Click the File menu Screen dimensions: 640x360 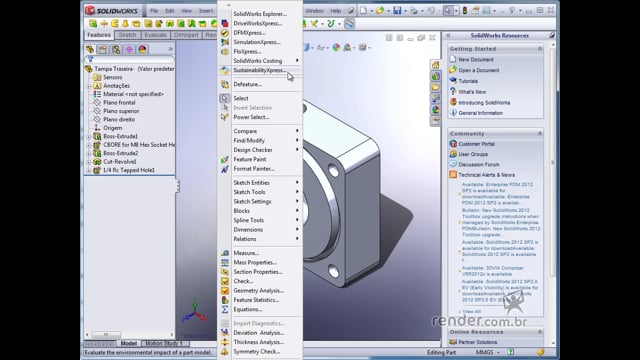click(x=154, y=11)
